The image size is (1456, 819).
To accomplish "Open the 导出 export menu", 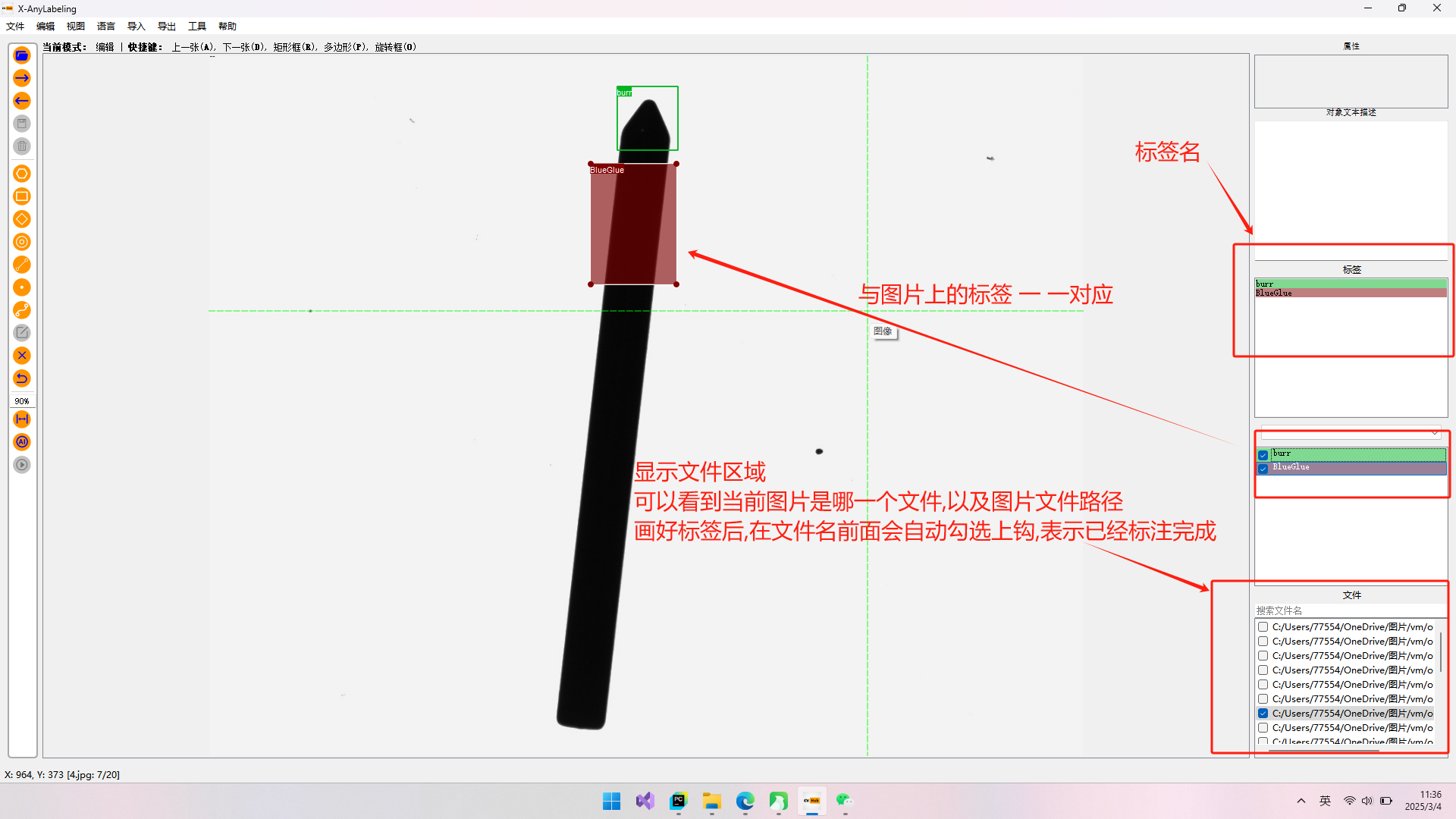I will coord(166,27).
